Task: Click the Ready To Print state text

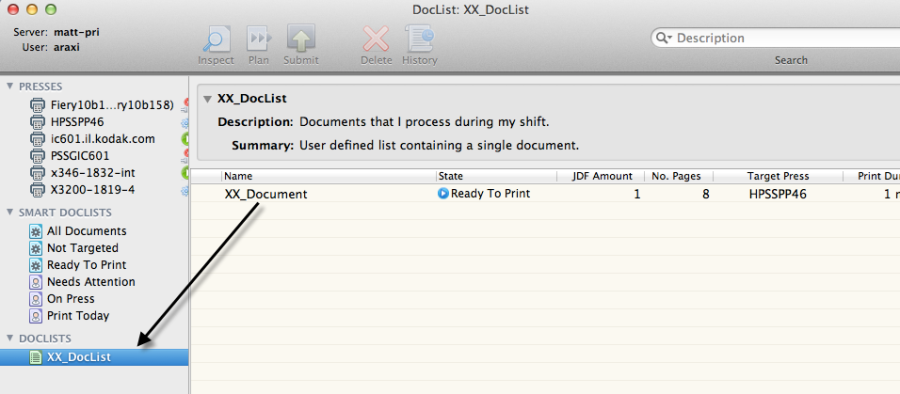Action: [x=490, y=194]
